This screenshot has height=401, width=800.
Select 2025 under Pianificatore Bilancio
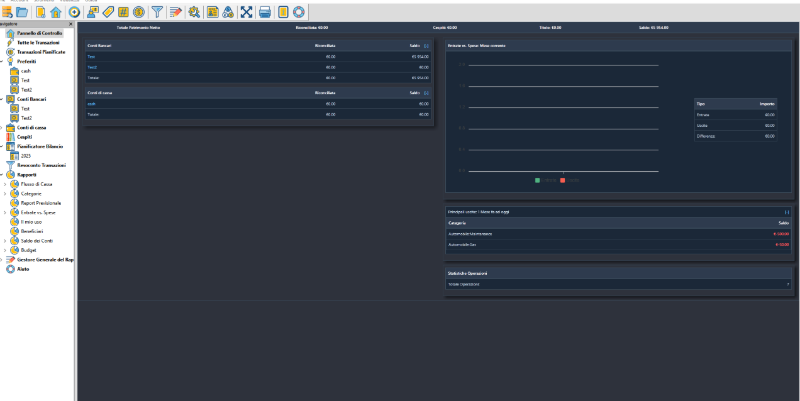[26, 156]
